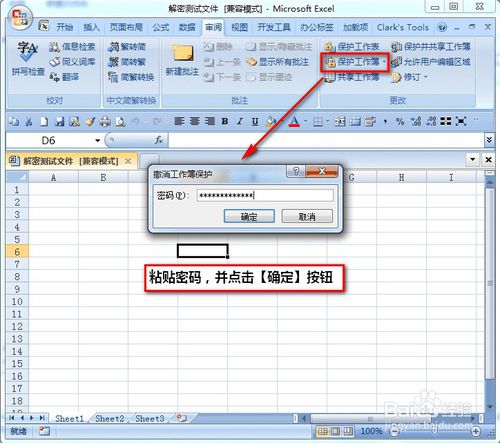
Task: Click the insert worksheet tab icon
Action: [x=182, y=418]
